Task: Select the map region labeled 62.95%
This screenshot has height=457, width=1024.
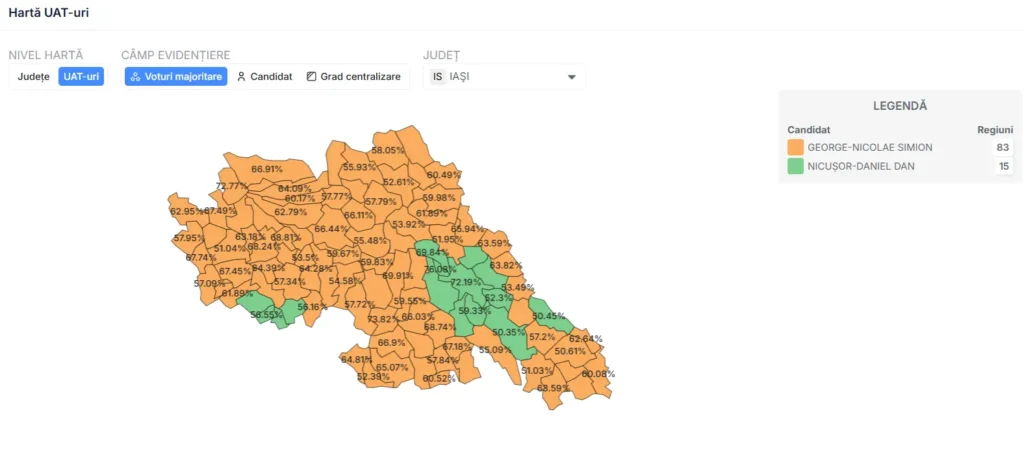Action: [186, 212]
